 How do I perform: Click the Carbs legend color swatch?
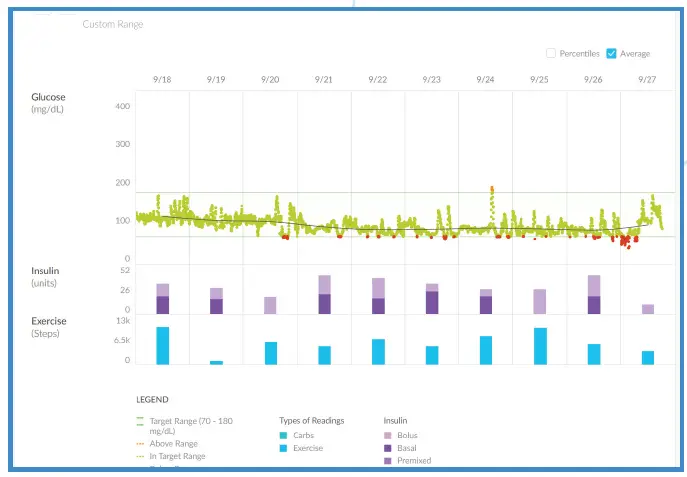pyautogui.click(x=283, y=435)
